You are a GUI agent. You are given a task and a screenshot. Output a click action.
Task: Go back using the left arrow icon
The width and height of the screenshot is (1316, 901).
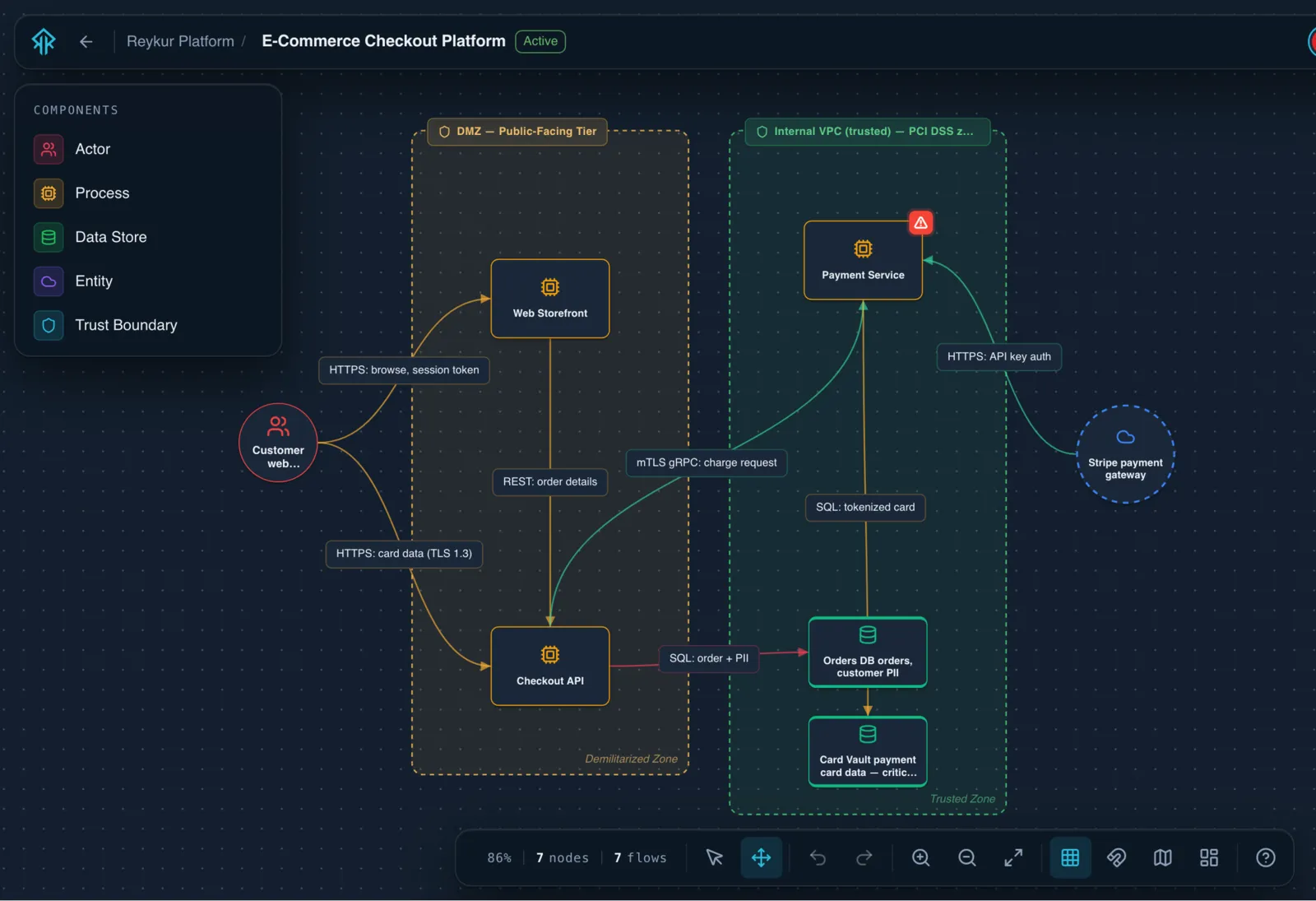click(86, 41)
